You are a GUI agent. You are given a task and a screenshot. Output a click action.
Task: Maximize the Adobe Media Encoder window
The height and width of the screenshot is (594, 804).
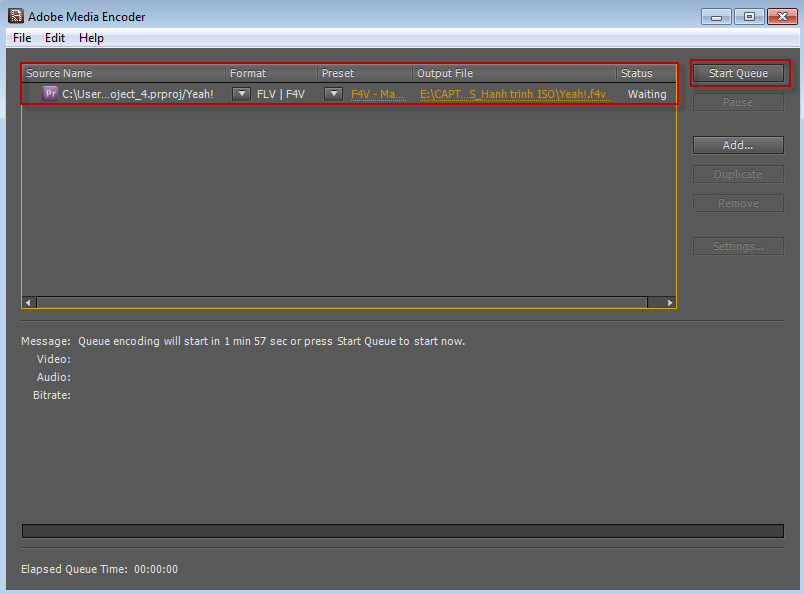[x=749, y=17]
